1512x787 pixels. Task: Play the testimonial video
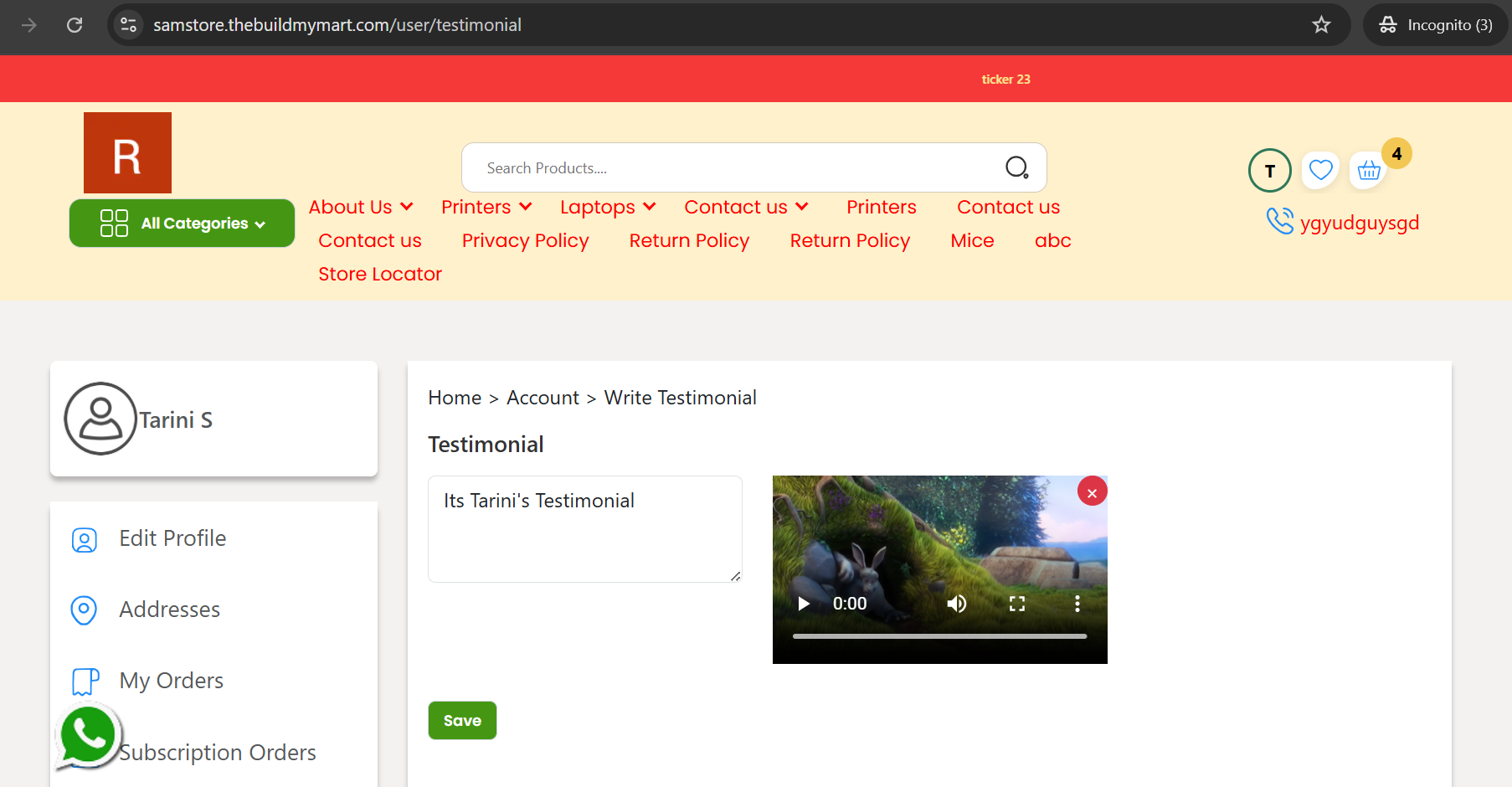coord(804,604)
